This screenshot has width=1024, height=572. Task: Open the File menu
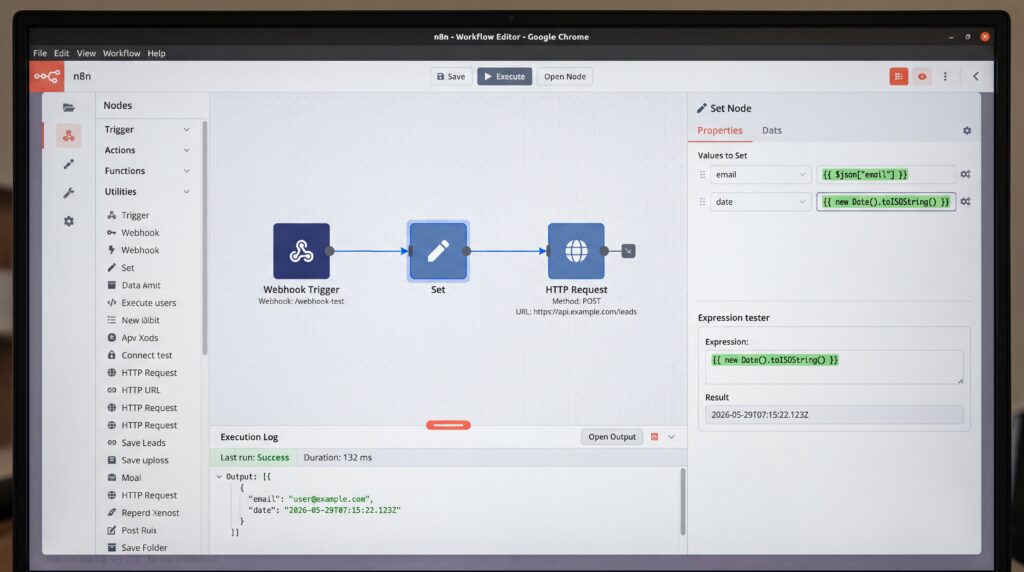(x=40, y=53)
